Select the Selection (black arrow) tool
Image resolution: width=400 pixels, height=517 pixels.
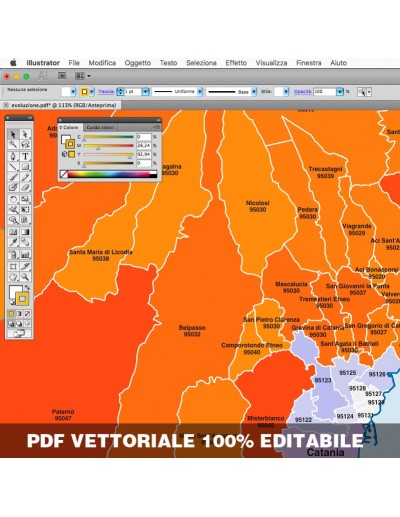pos(13,134)
